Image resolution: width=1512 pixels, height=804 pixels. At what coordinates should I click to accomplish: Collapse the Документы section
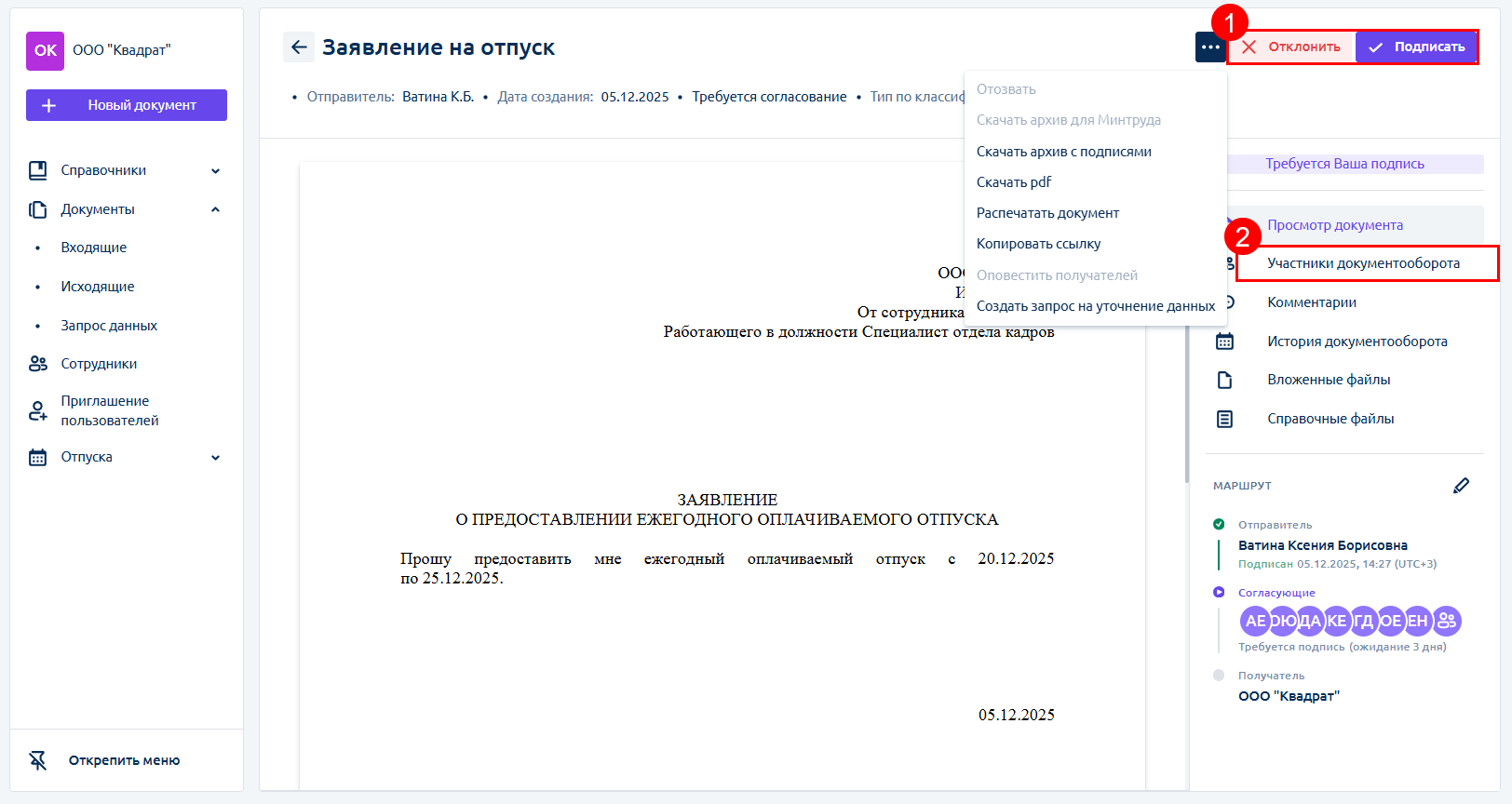pos(215,209)
